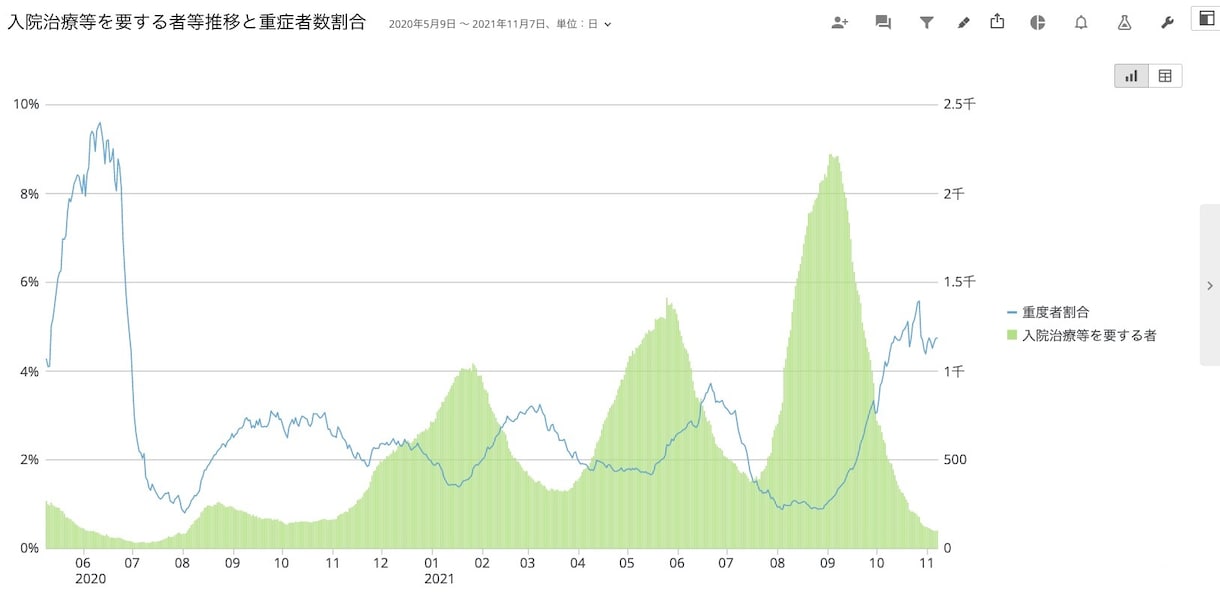Click the 2021 year label on x-axis
This screenshot has width=1220, height=597.
click(439, 579)
